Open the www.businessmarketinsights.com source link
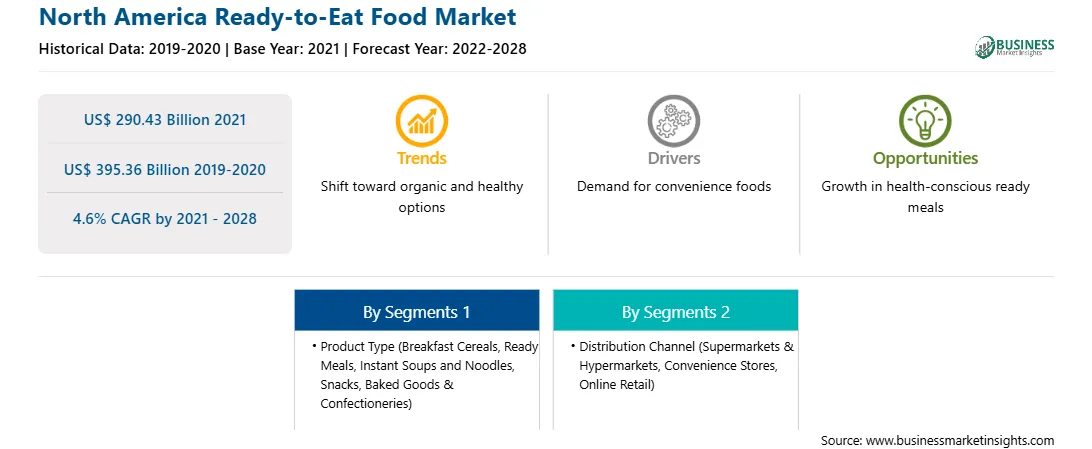Viewport: 1092px width, 449px height. point(957,440)
